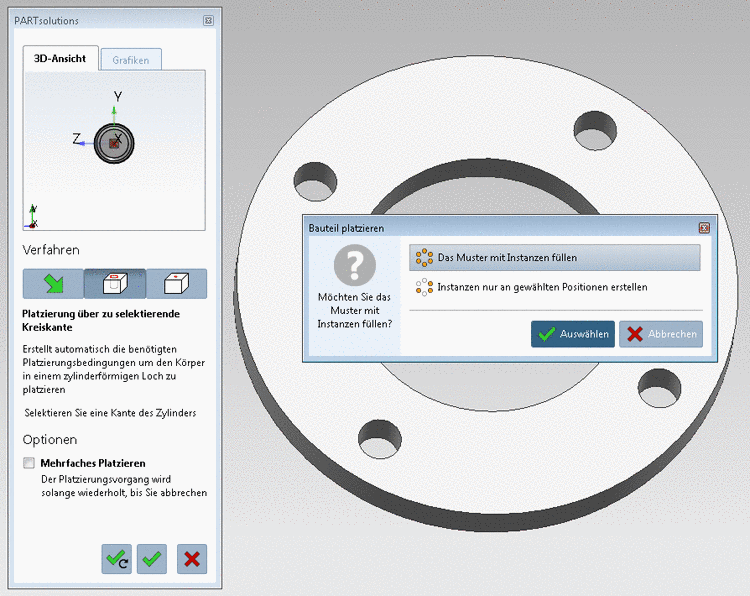The height and width of the screenshot is (596, 750).
Task: Select placement via point on surface method
Action: tap(176, 284)
